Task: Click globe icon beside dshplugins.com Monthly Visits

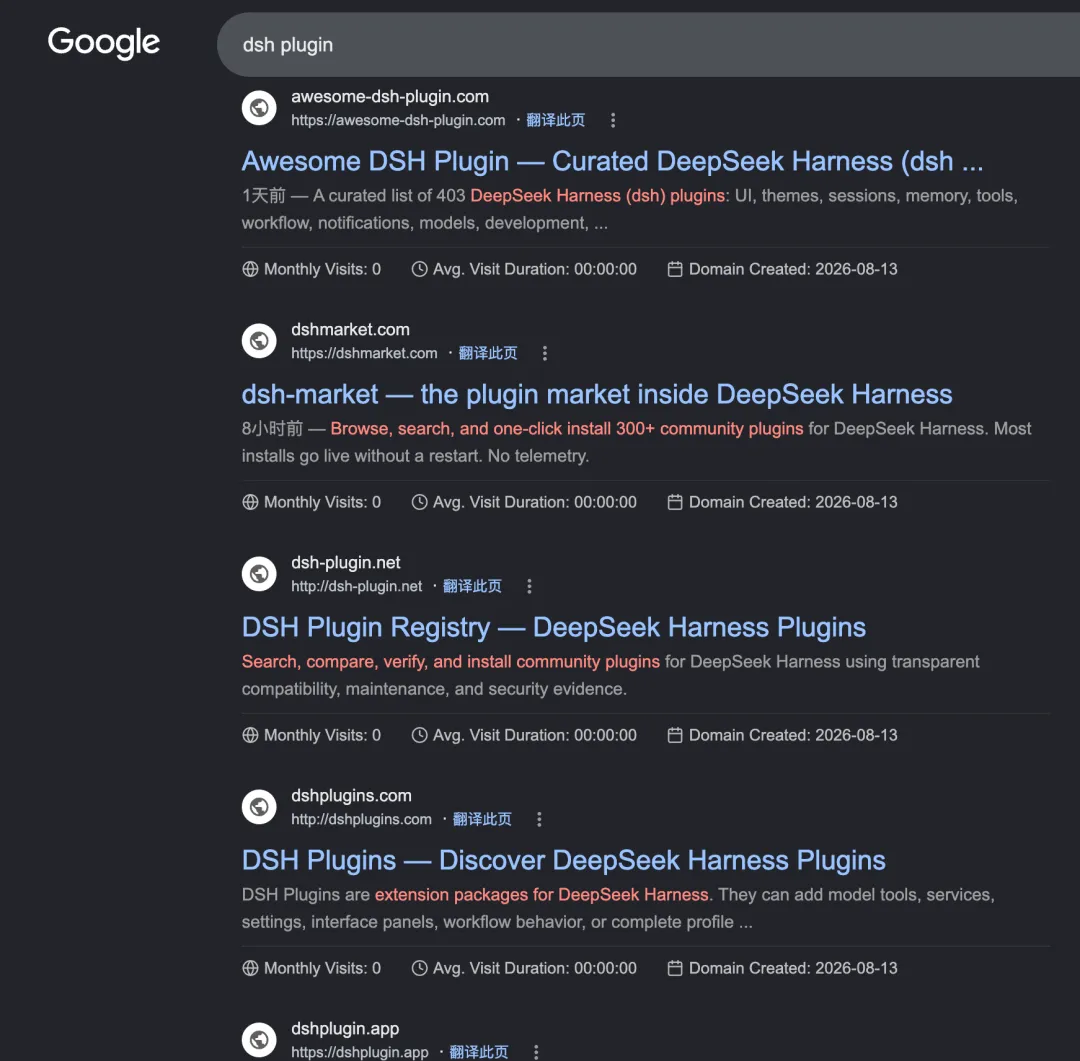Action: point(250,968)
